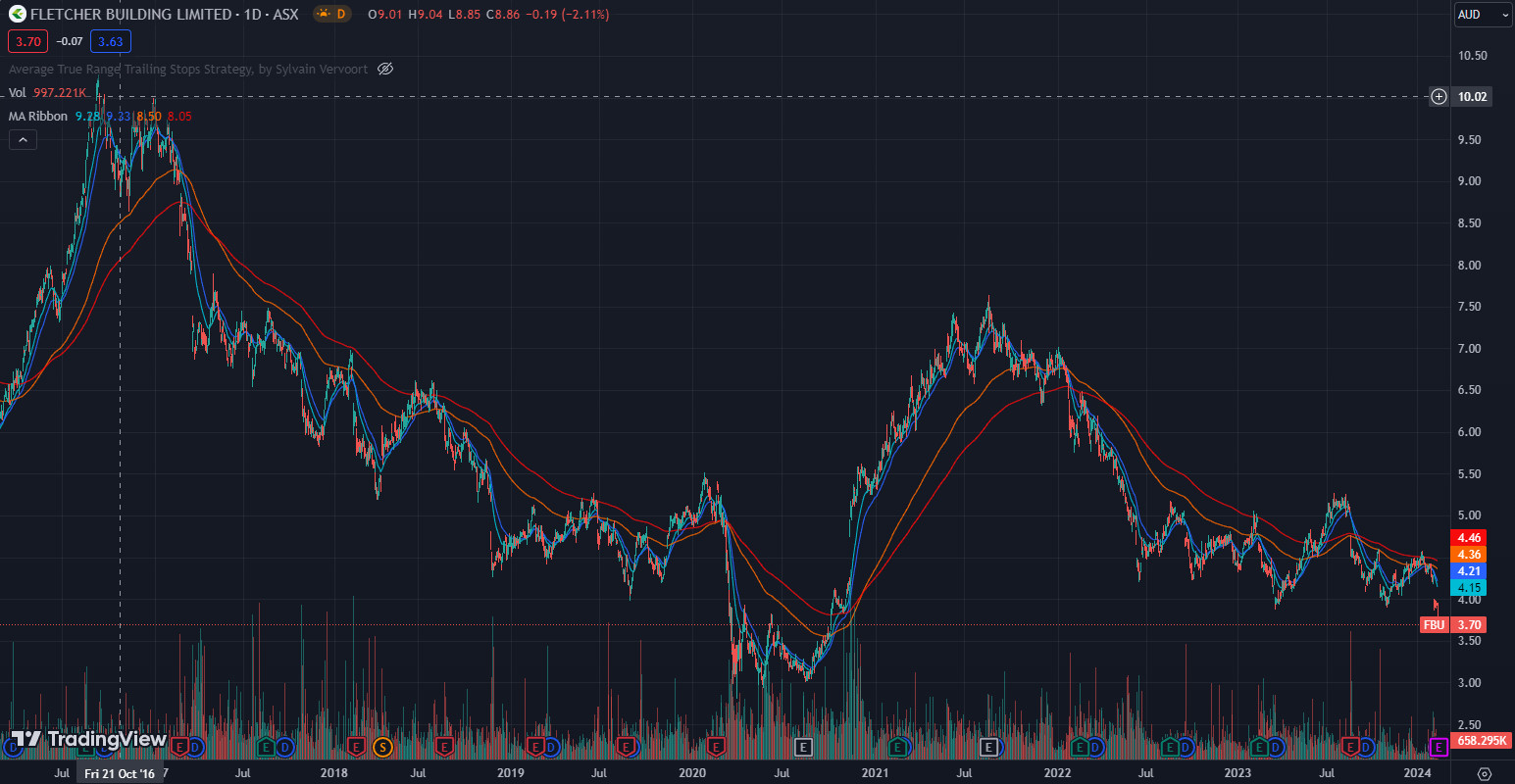Click the green E earnings marker above 2021
1515x784 pixels.
[x=897, y=747]
